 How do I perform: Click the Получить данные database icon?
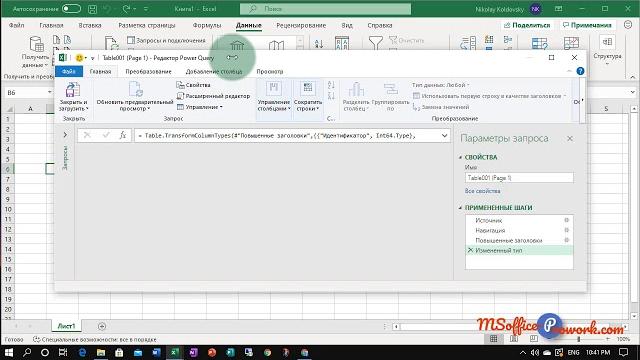pos(36,44)
